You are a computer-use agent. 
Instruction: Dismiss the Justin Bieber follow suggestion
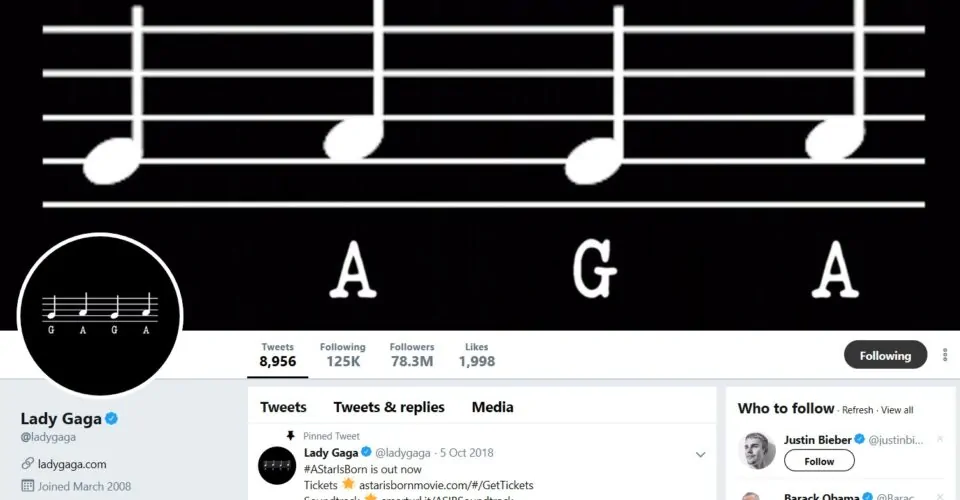tap(939, 440)
